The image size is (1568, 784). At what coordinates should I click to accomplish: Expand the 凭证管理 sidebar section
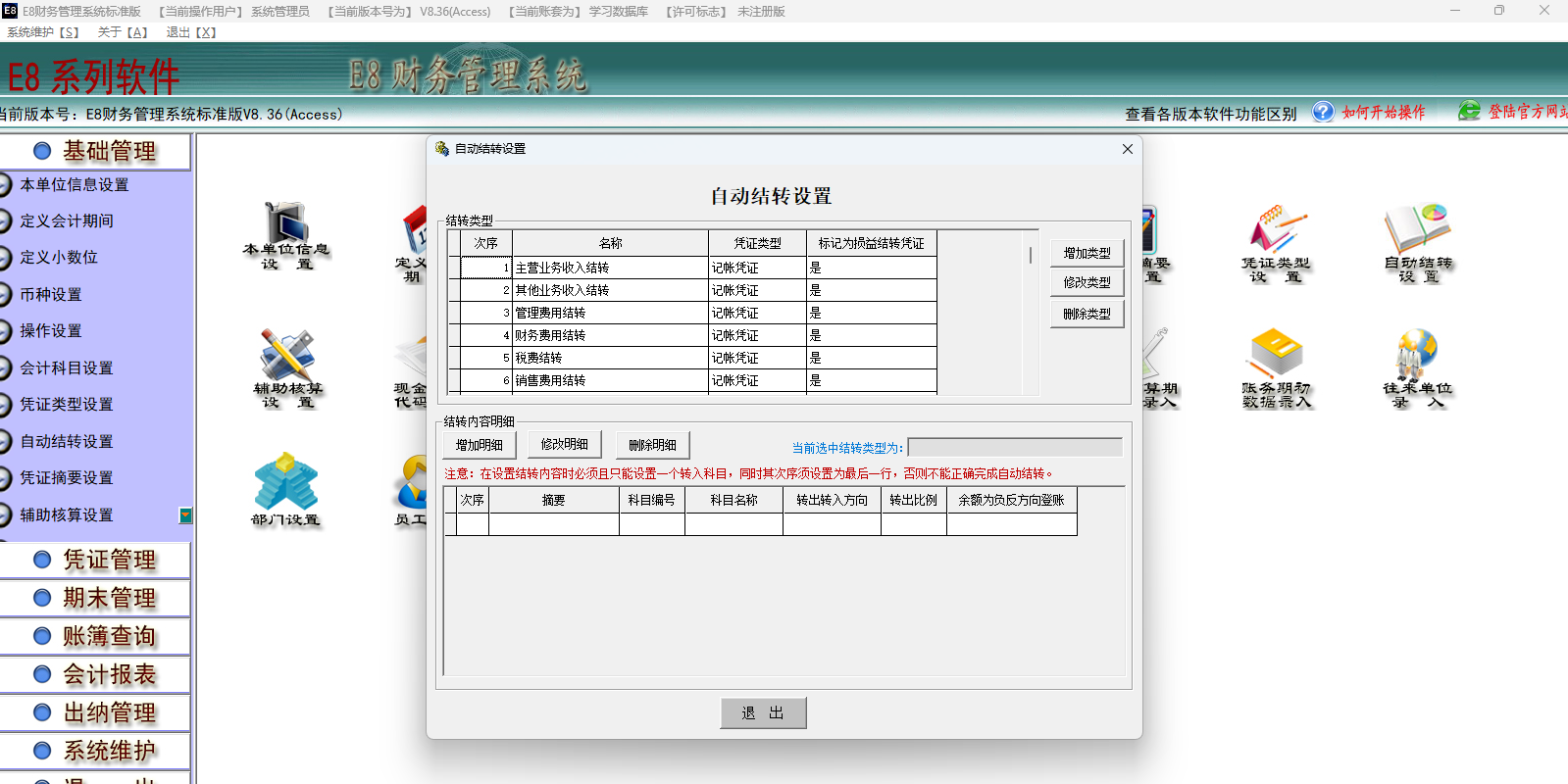pyautogui.click(x=96, y=560)
